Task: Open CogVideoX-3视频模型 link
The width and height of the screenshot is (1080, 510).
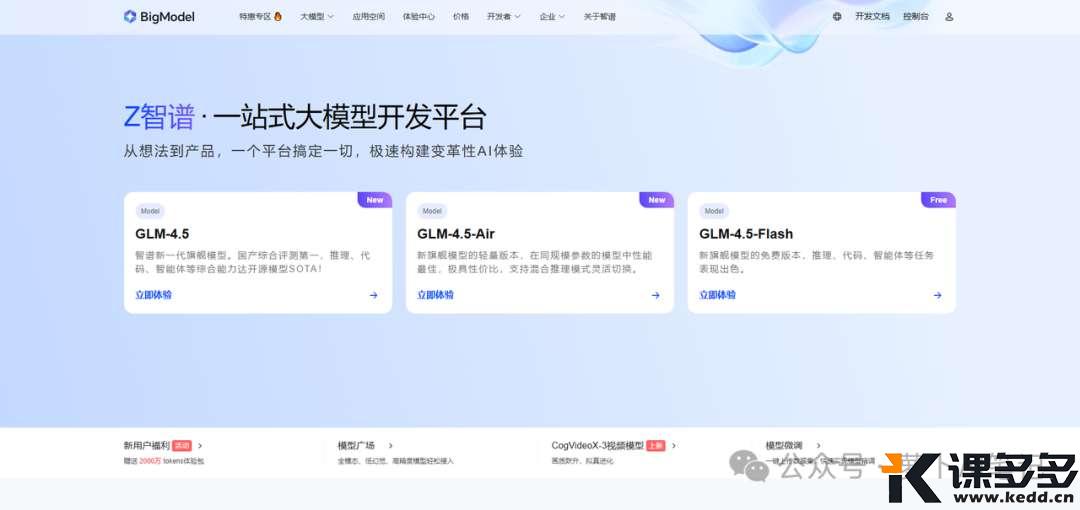Action: click(597, 446)
